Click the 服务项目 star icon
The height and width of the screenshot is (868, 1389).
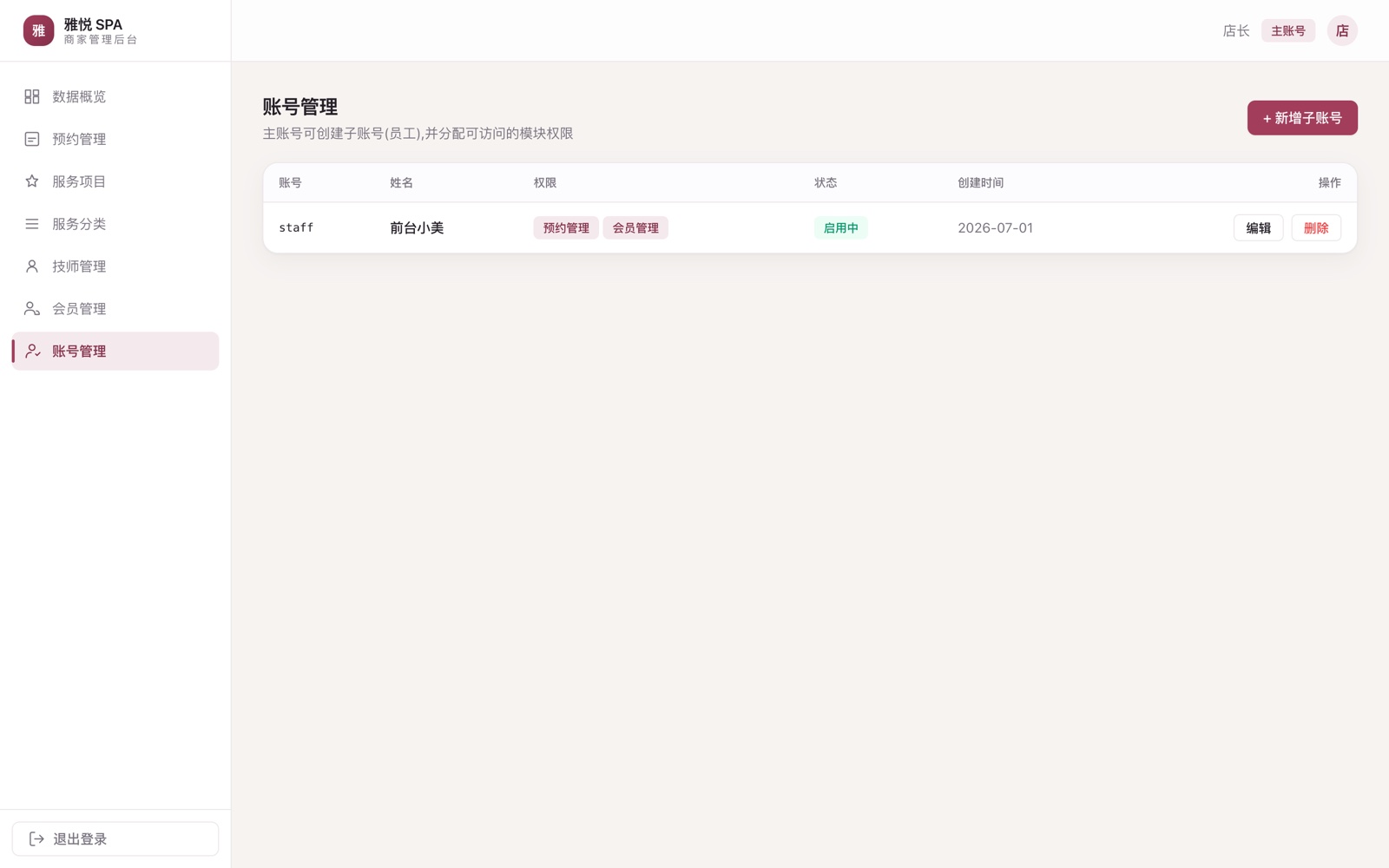(32, 181)
